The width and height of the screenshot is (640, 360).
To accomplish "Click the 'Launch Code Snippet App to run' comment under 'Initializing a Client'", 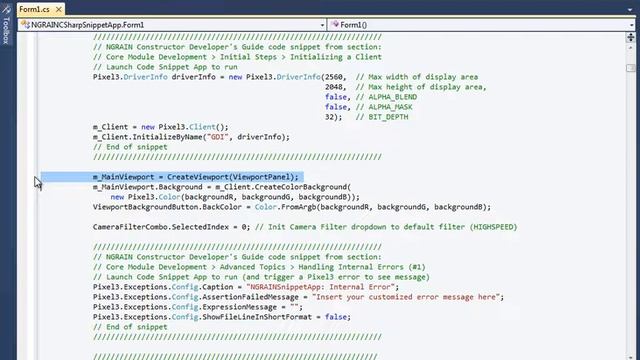I will pos(165,67).
